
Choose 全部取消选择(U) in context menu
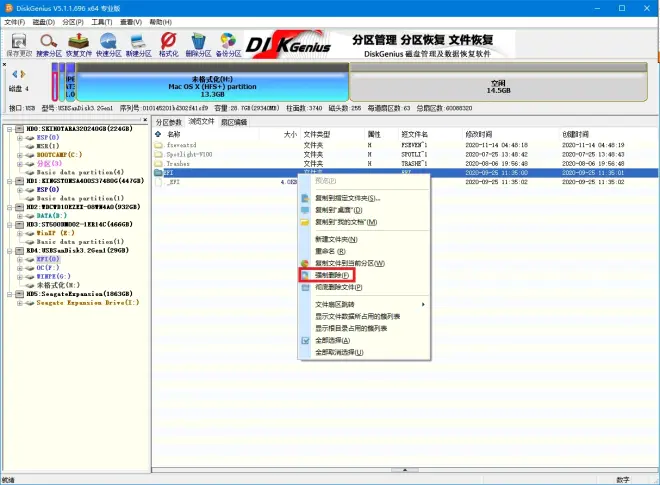(364, 352)
